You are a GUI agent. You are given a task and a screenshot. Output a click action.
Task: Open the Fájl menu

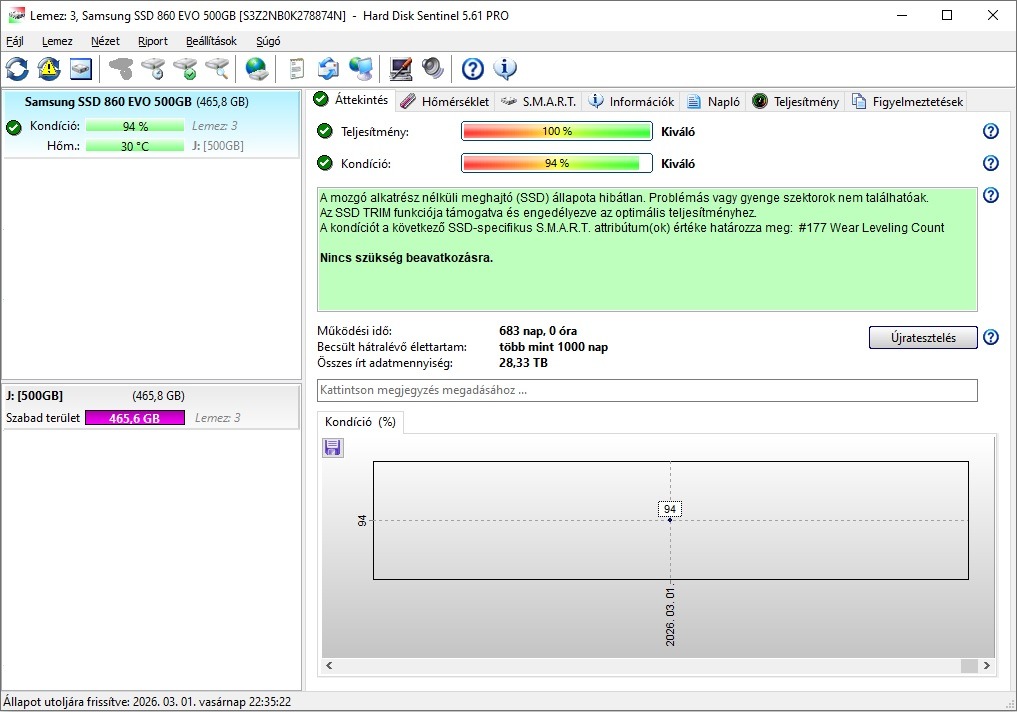(14, 41)
